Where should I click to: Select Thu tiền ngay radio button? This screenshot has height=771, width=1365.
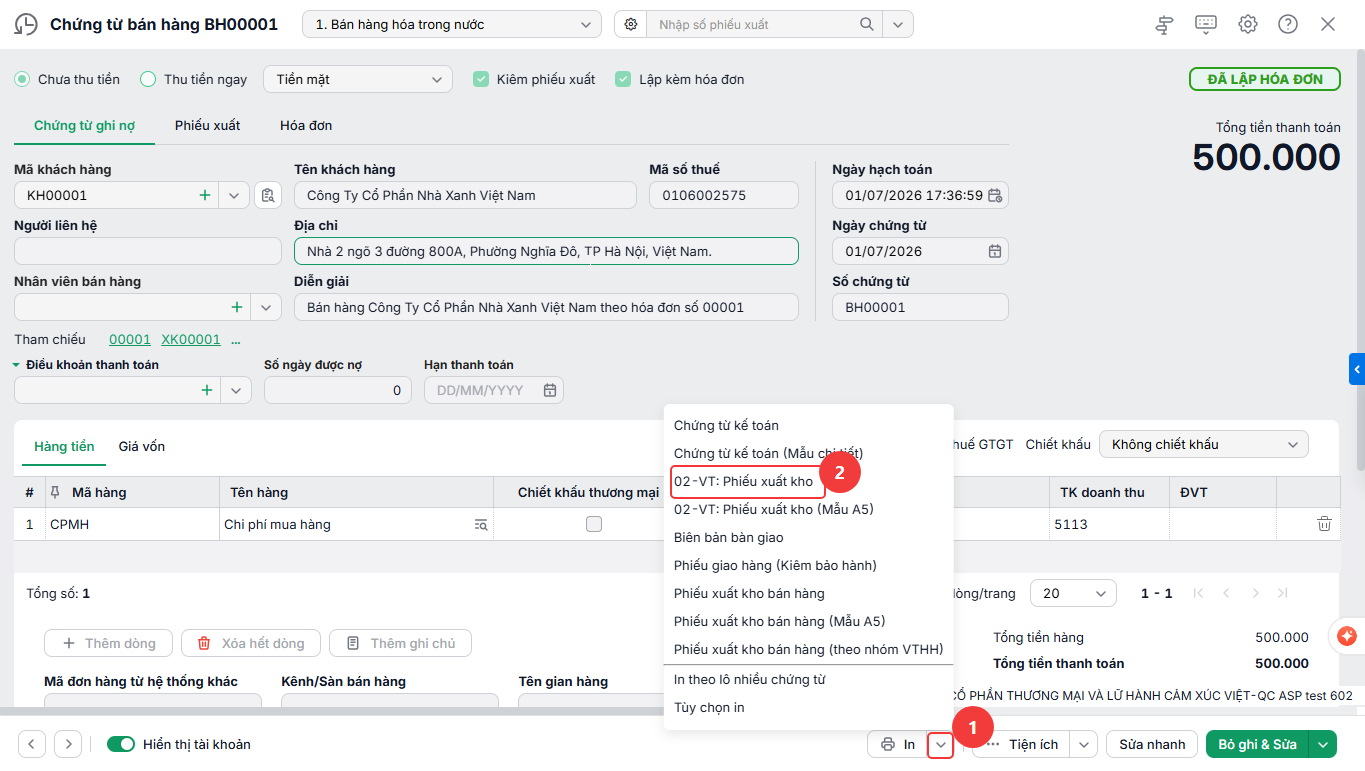[148, 79]
